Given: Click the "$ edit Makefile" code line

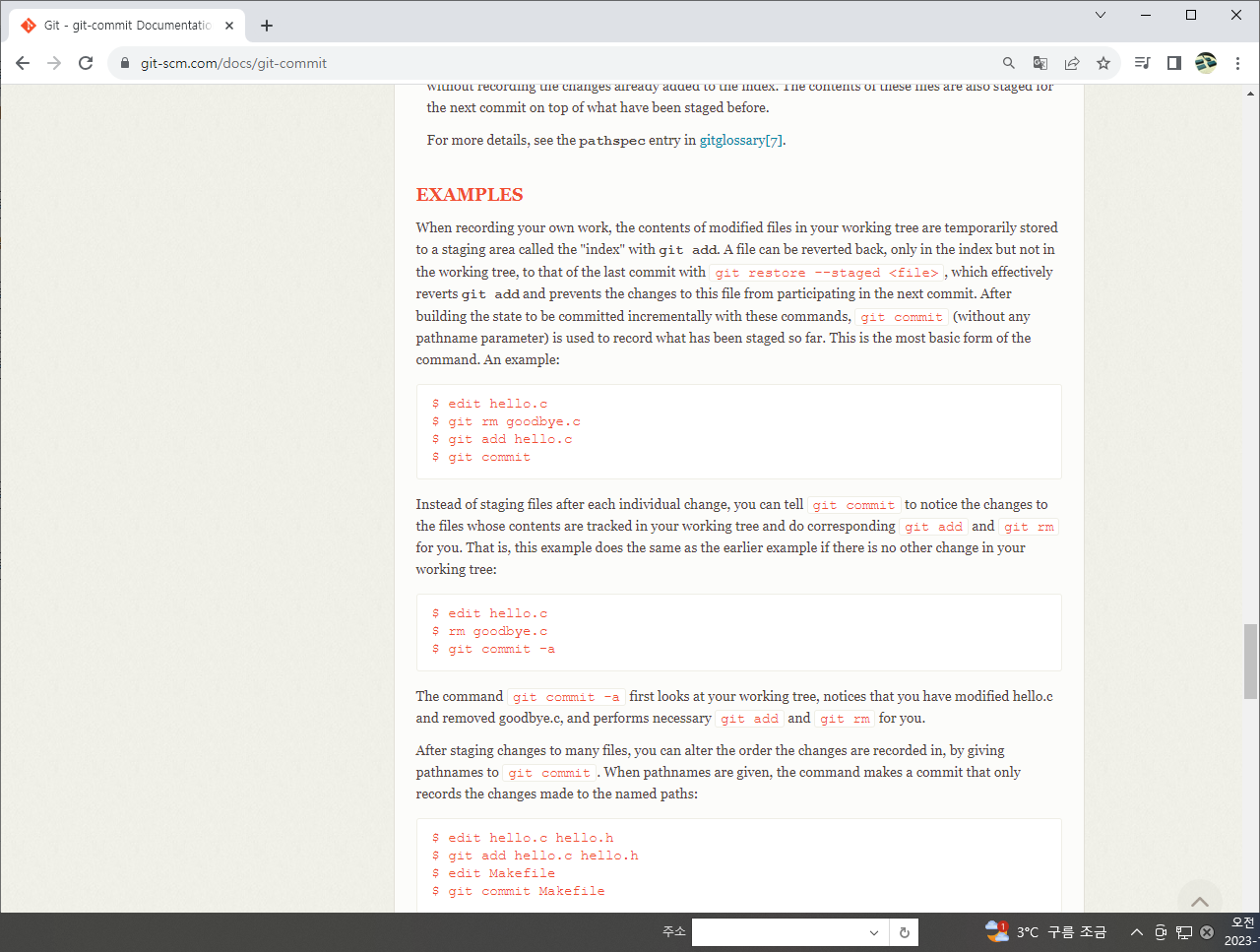Looking at the screenshot, I should click(x=493, y=873).
